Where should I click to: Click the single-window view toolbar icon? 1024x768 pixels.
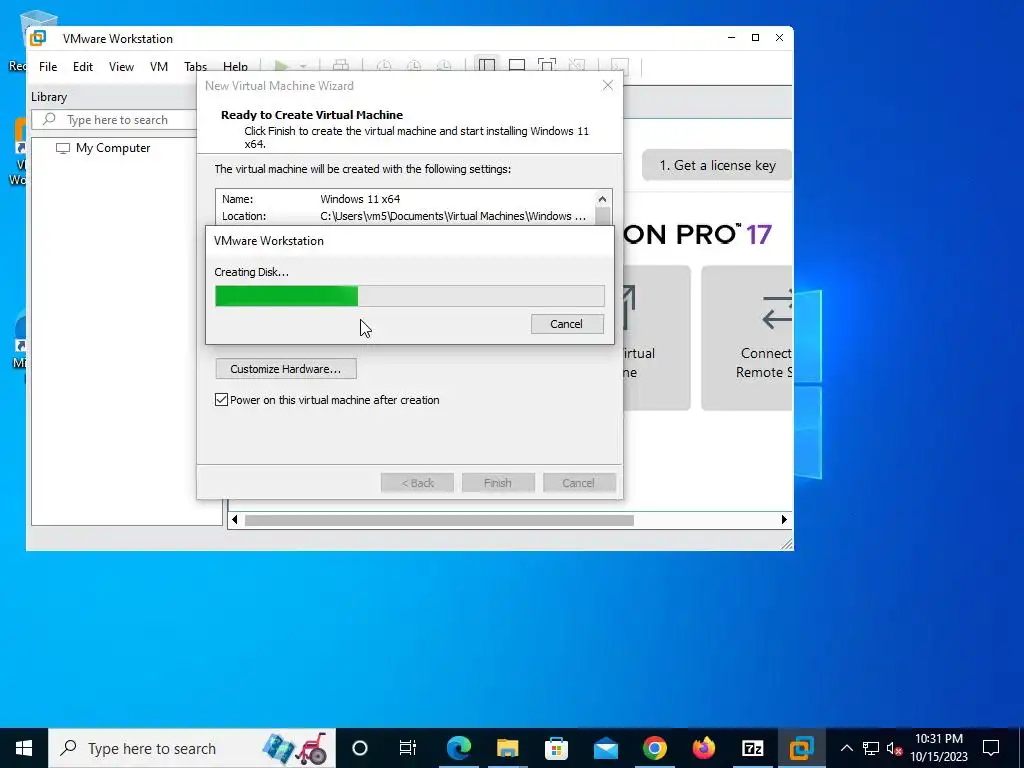tap(517, 65)
